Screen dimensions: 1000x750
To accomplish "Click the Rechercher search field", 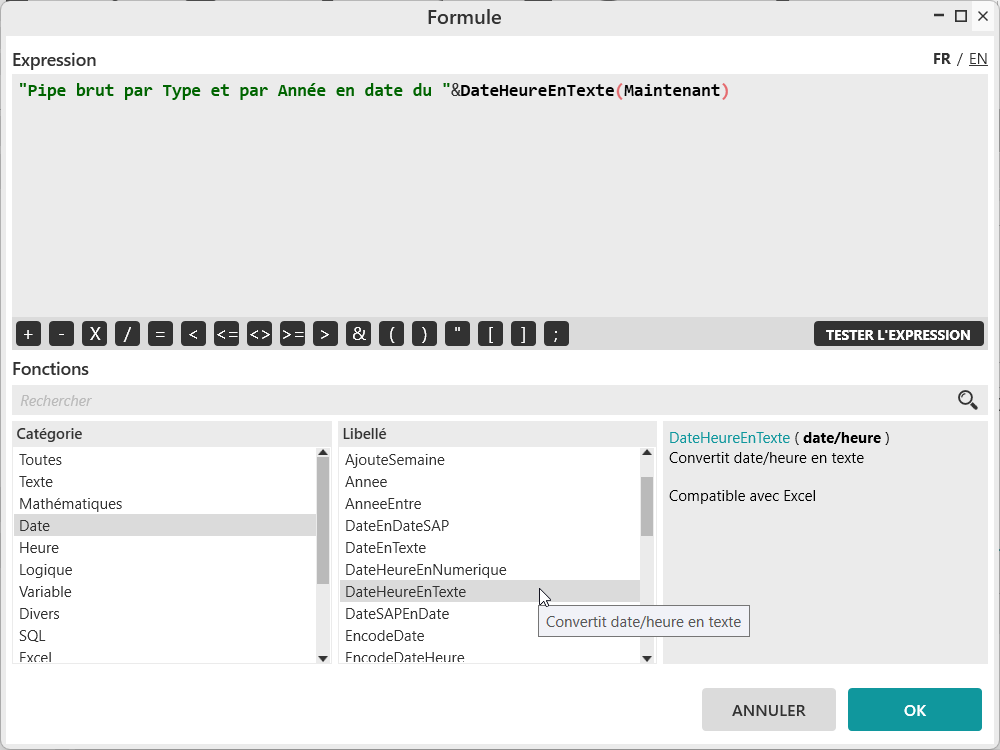I will [480, 400].
